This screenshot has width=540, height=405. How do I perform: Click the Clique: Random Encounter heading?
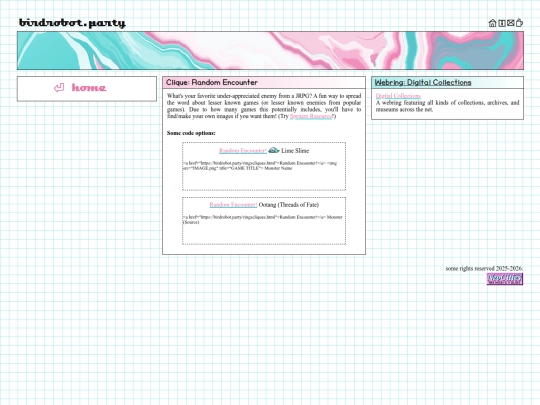211,82
